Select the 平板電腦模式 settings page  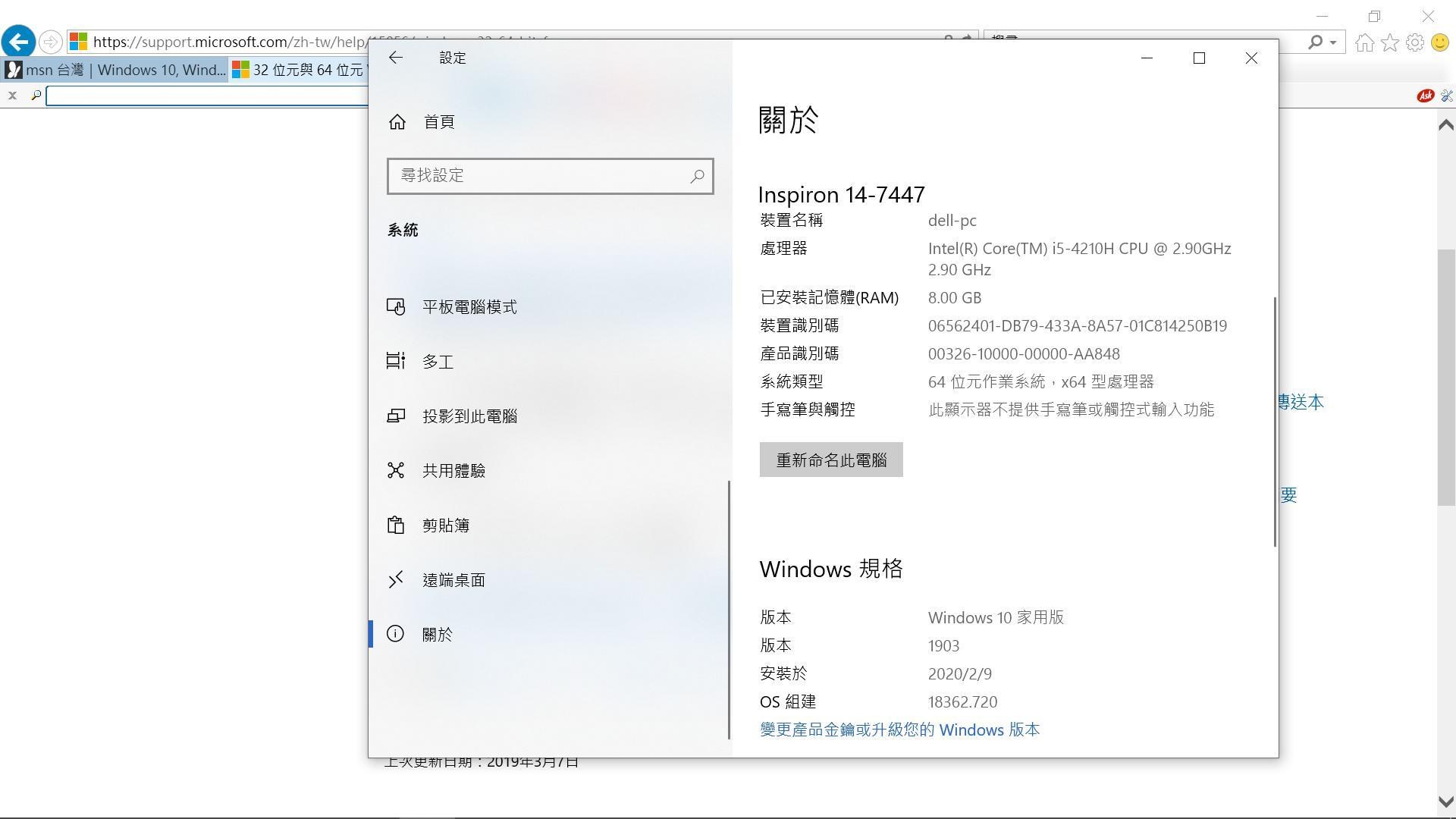pos(469,307)
